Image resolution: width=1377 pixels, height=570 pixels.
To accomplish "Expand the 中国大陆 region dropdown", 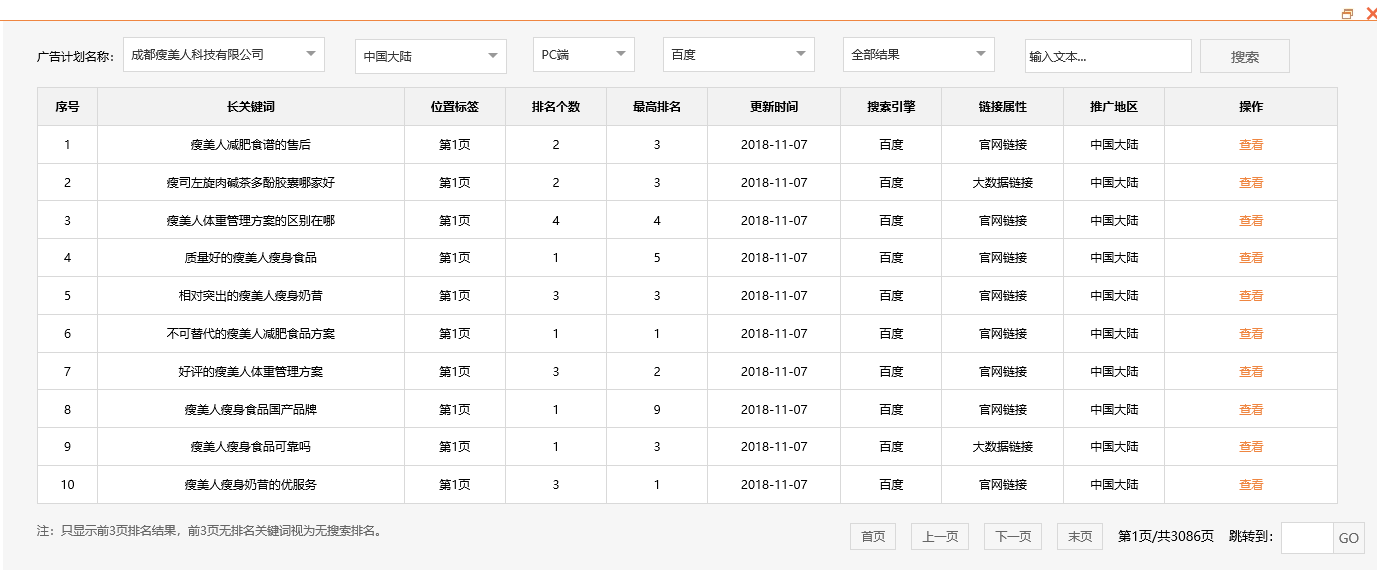I will click(431, 56).
